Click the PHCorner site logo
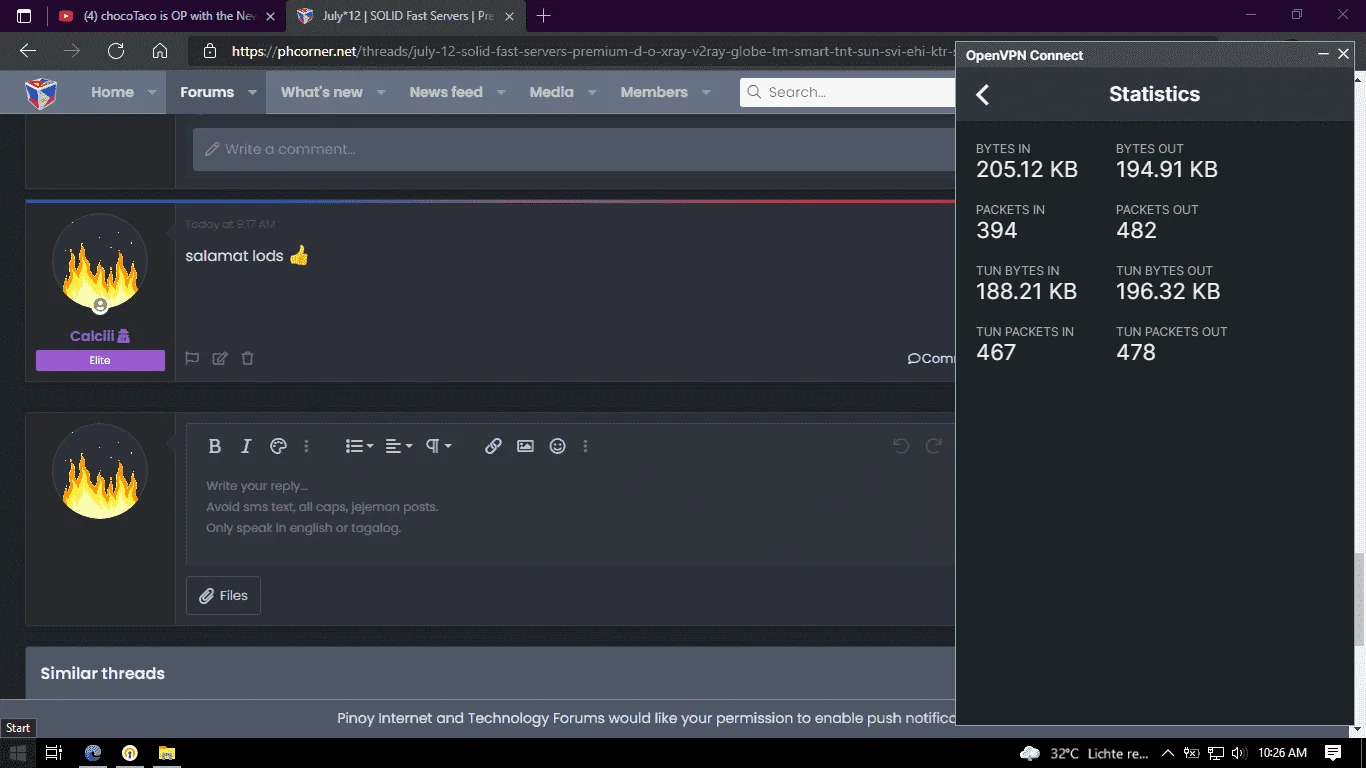This screenshot has height=768, width=1366. click(x=41, y=93)
